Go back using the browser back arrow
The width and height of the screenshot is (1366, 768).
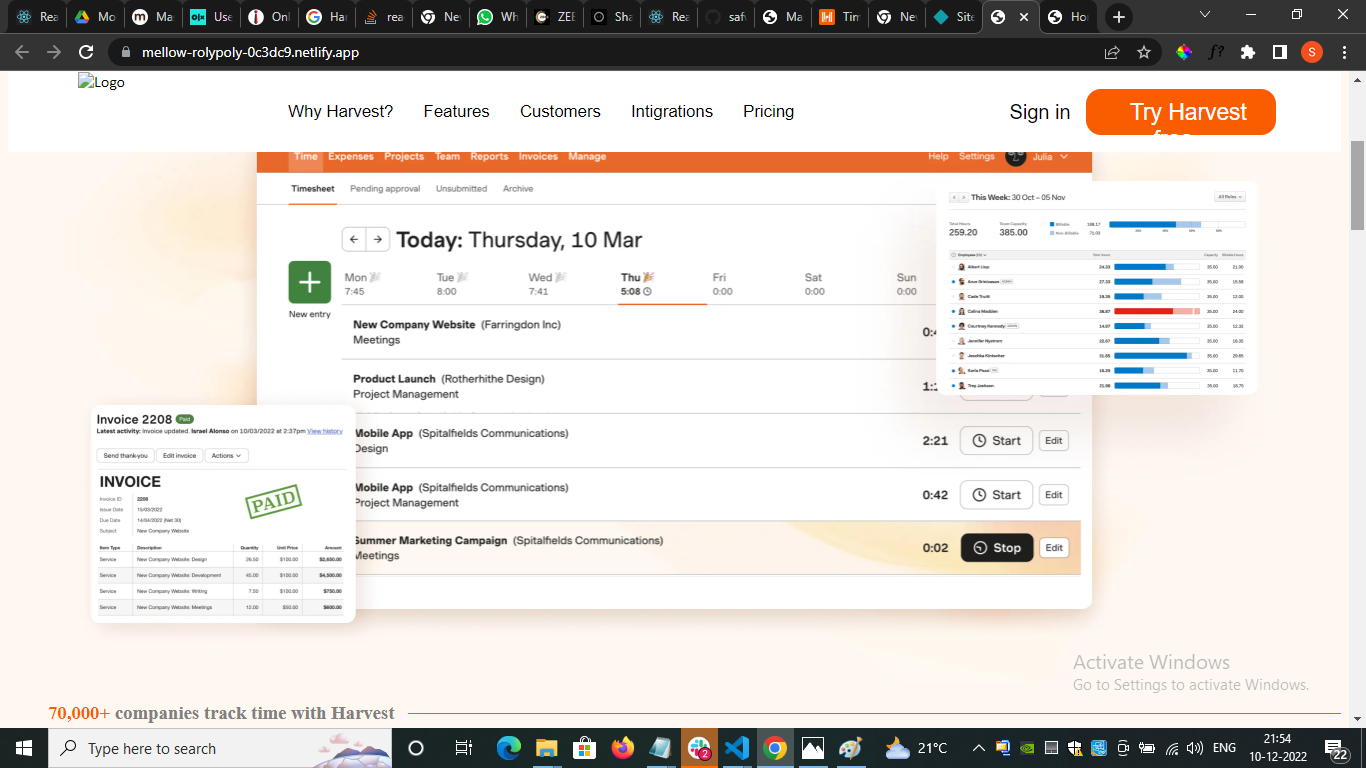coord(22,52)
